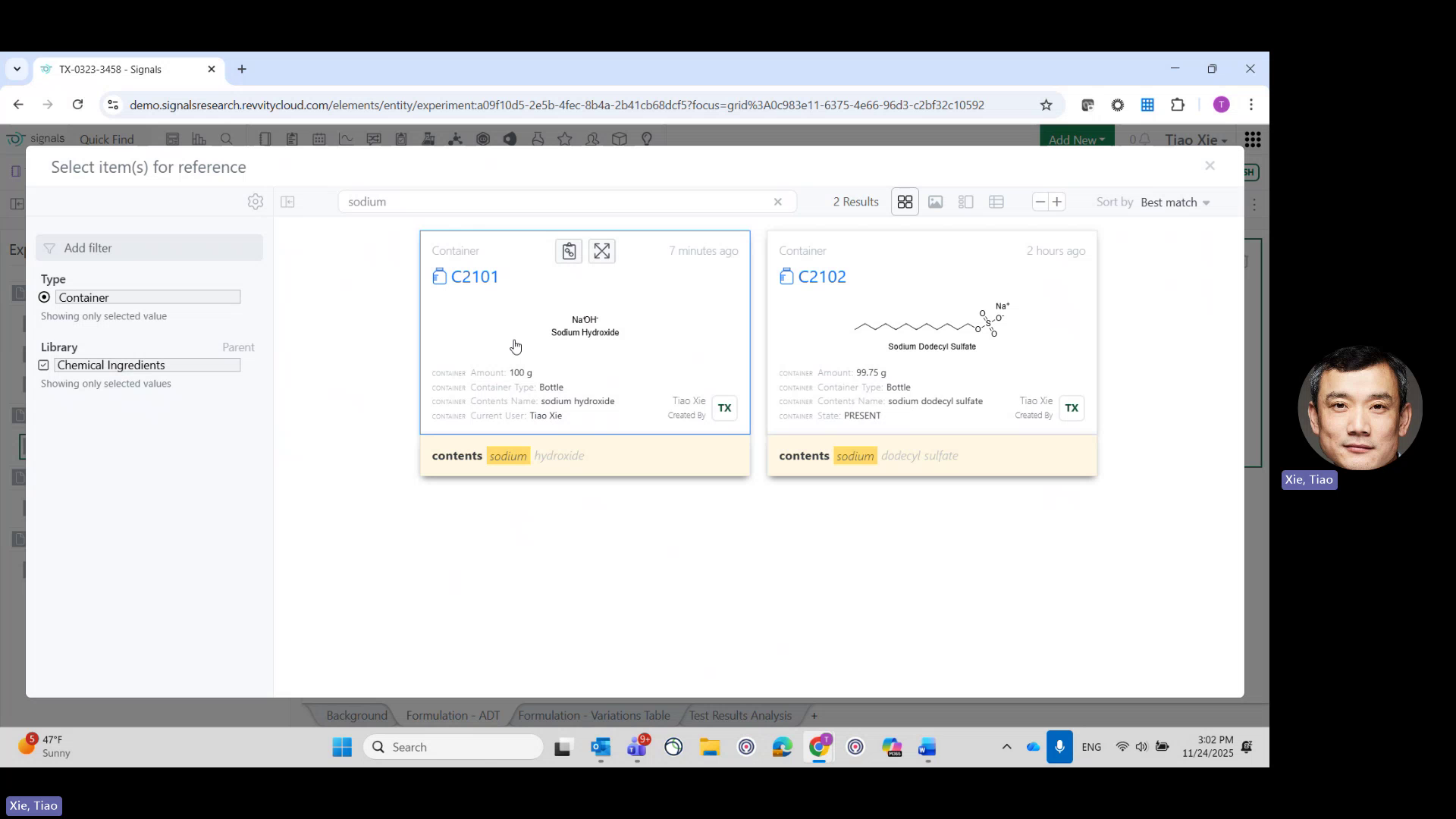Open the Add New dropdown
Screen dimensions: 1456x819
(x=1076, y=140)
